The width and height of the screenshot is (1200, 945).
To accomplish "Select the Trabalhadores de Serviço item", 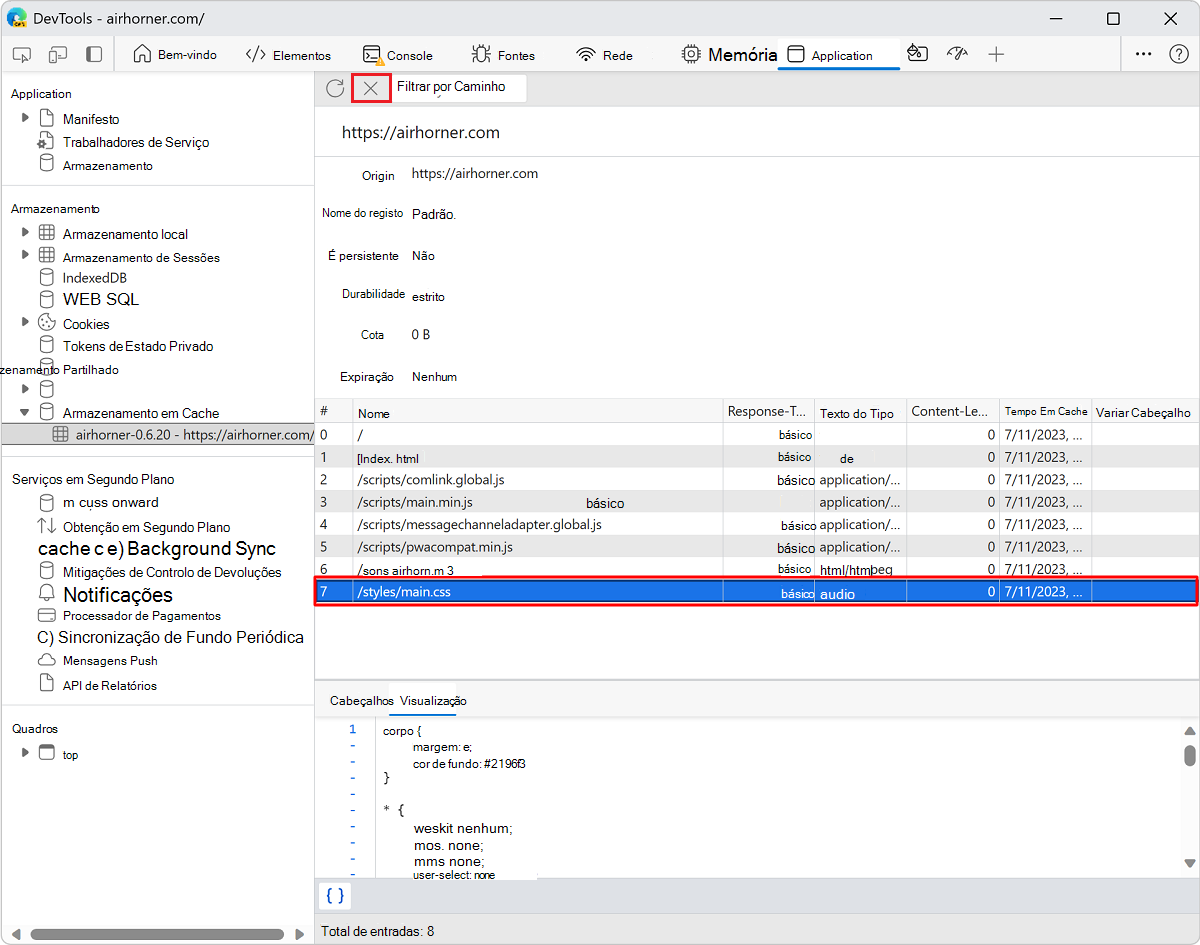I will click(x=135, y=142).
